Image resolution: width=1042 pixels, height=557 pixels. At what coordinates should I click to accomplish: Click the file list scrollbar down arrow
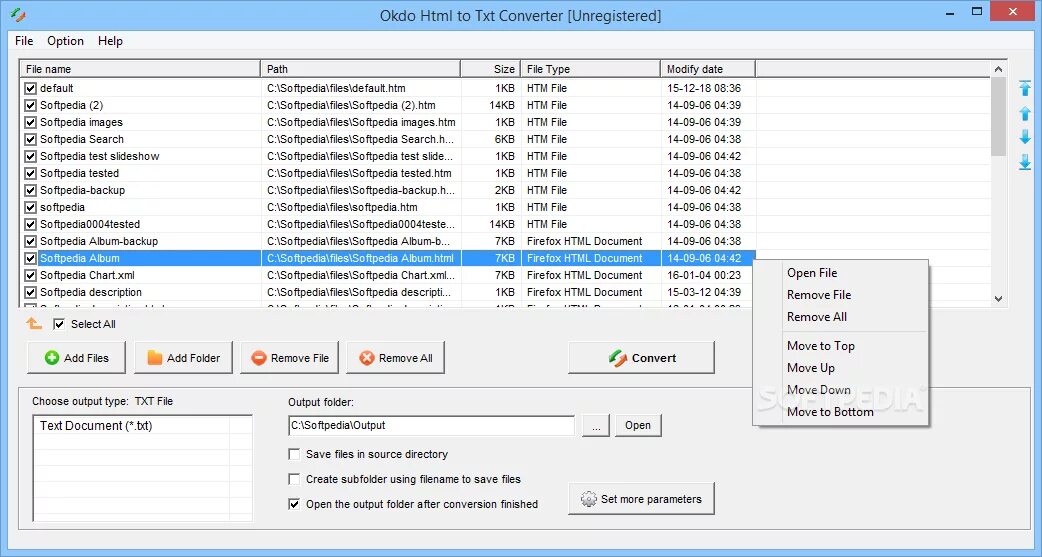pyautogui.click(x=998, y=299)
